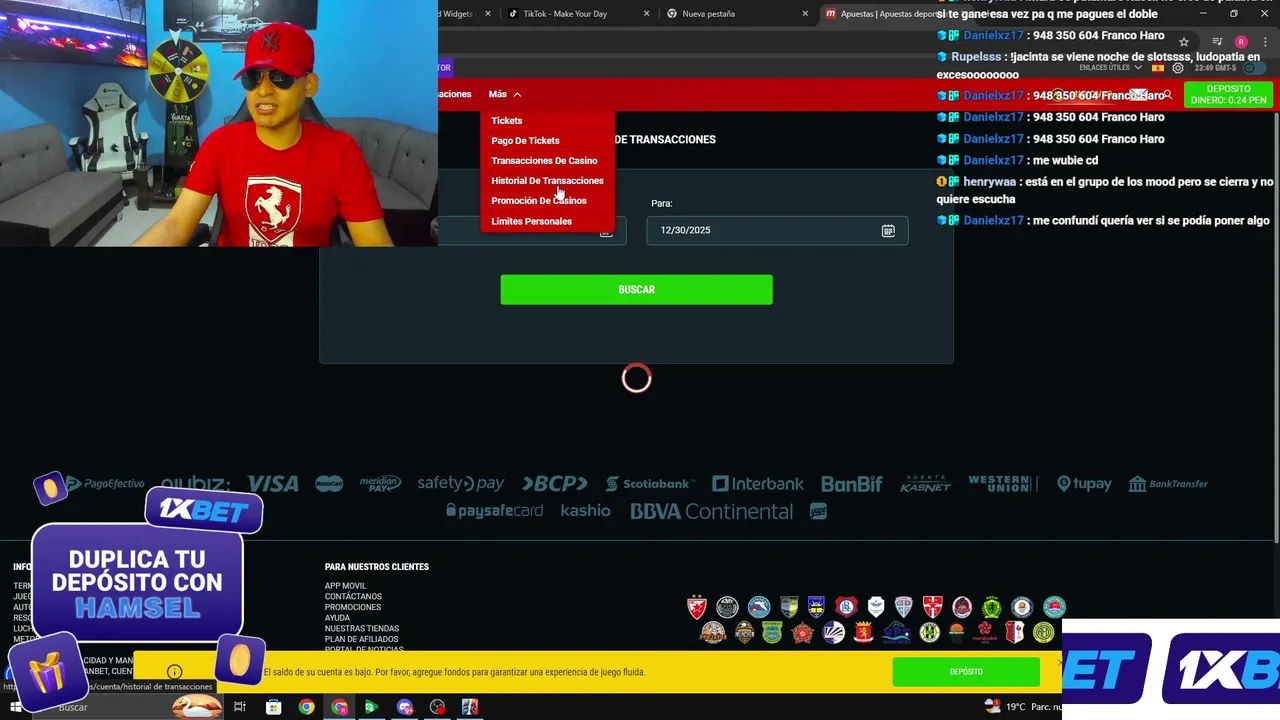Screen dimensions: 1280x720
Task: Open the Chrome profile avatar
Action: tap(1241, 42)
